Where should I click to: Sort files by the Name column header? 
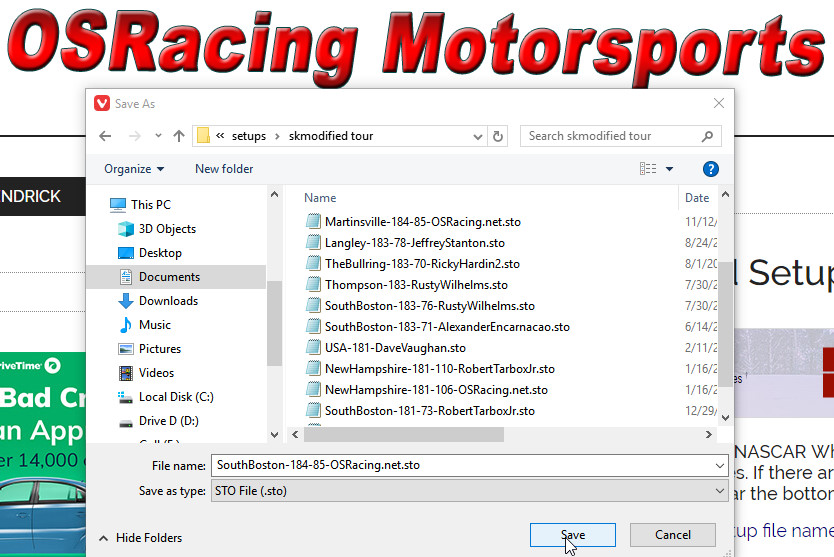pyautogui.click(x=320, y=198)
